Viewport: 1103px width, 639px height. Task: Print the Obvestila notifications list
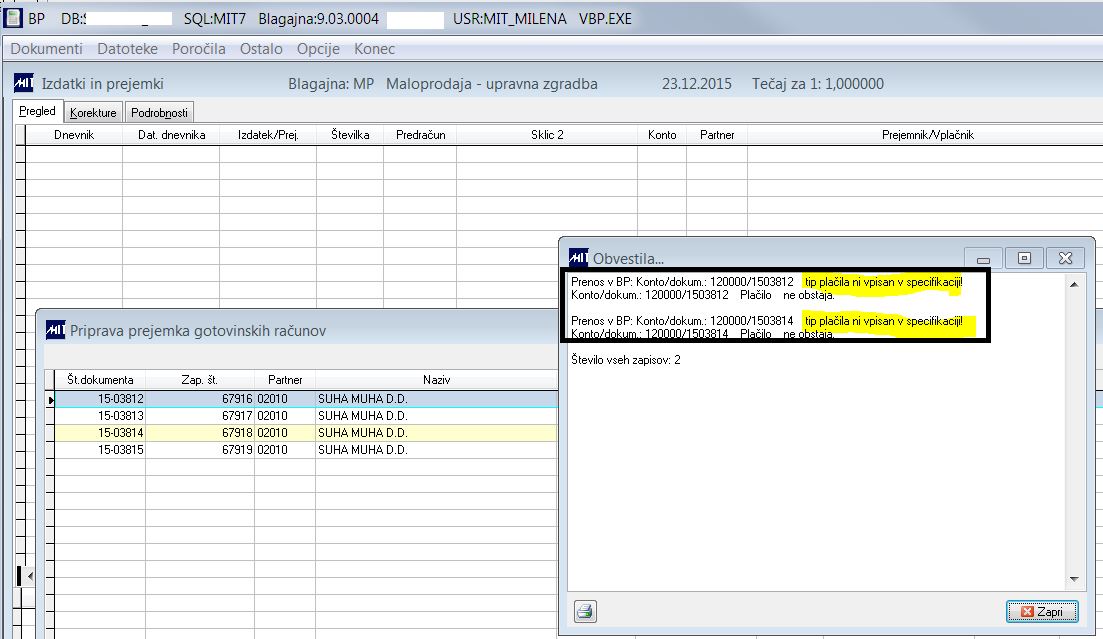click(585, 611)
